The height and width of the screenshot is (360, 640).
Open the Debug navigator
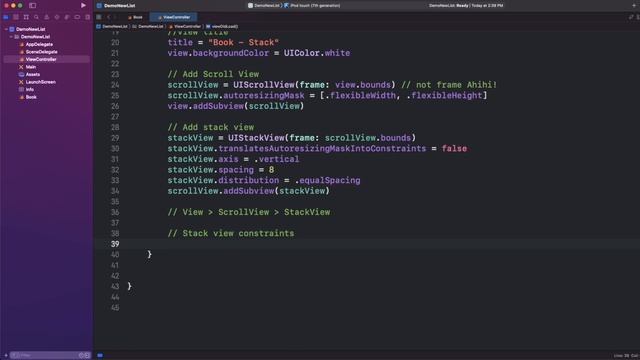(x=67, y=17)
